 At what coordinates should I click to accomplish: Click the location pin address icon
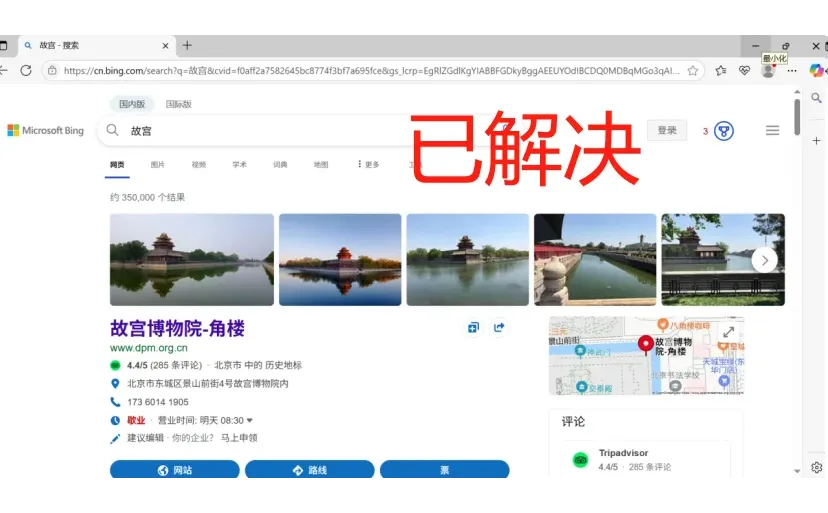pyautogui.click(x=115, y=384)
